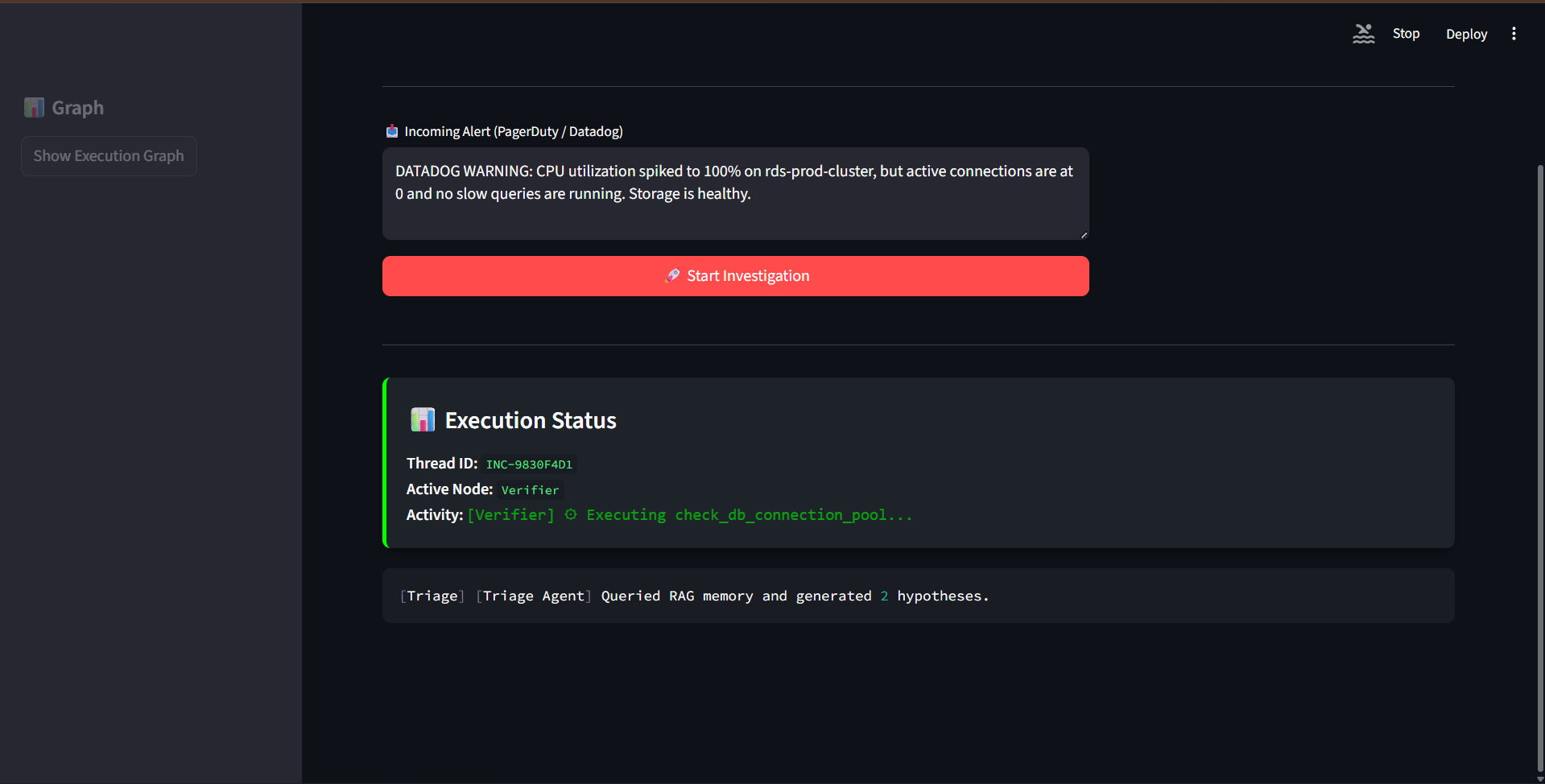The height and width of the screenshot is (784, 1545).
Task: Click the bar chart icon beside Graph
Action: pos(34,108)
